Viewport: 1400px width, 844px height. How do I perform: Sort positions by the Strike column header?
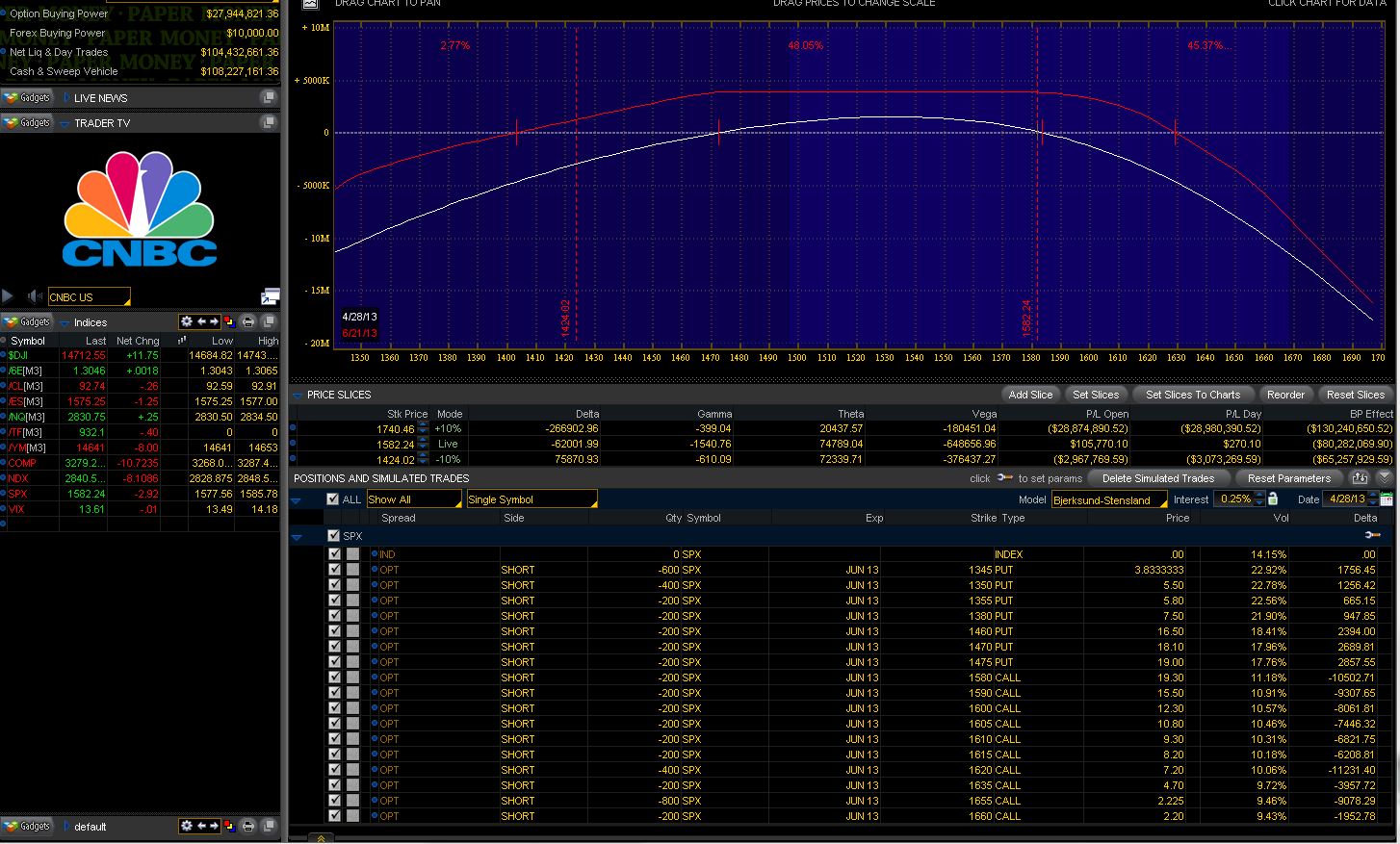983,518
